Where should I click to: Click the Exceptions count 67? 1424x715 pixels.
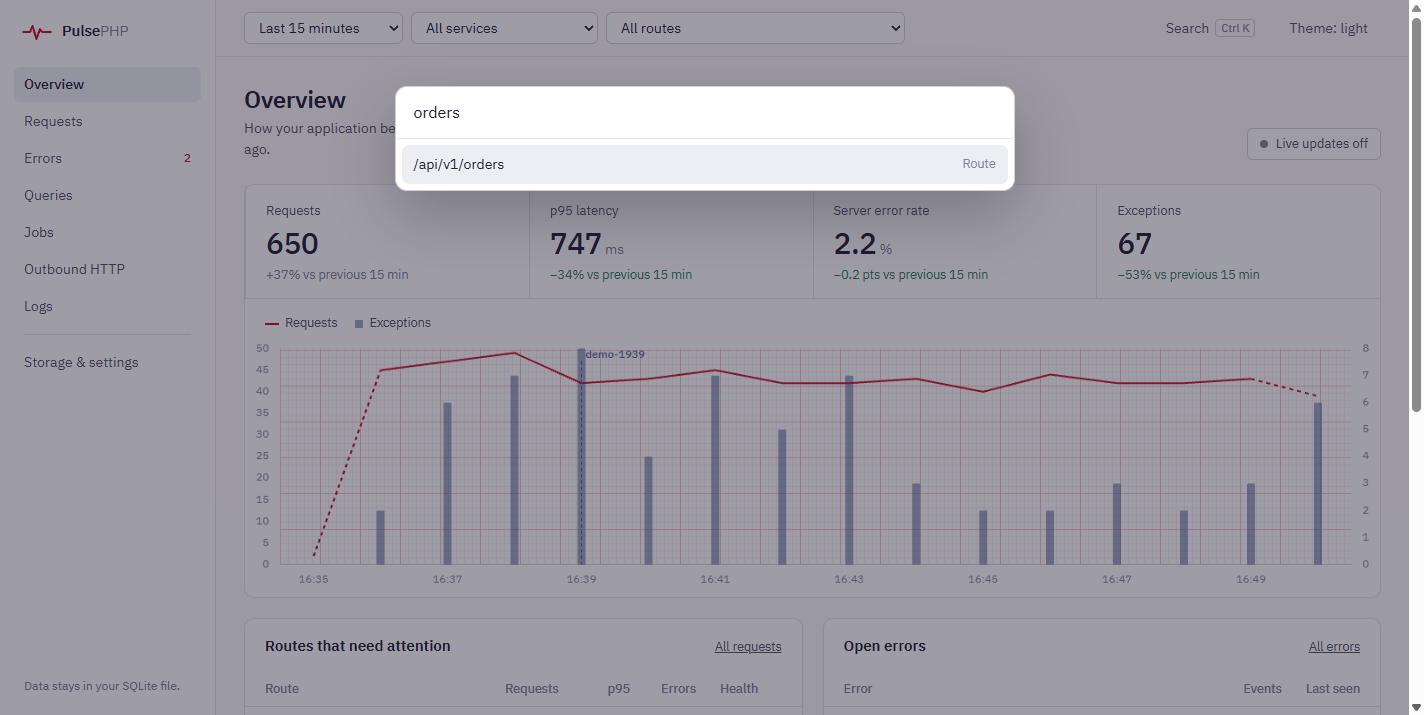(1135, 244)
